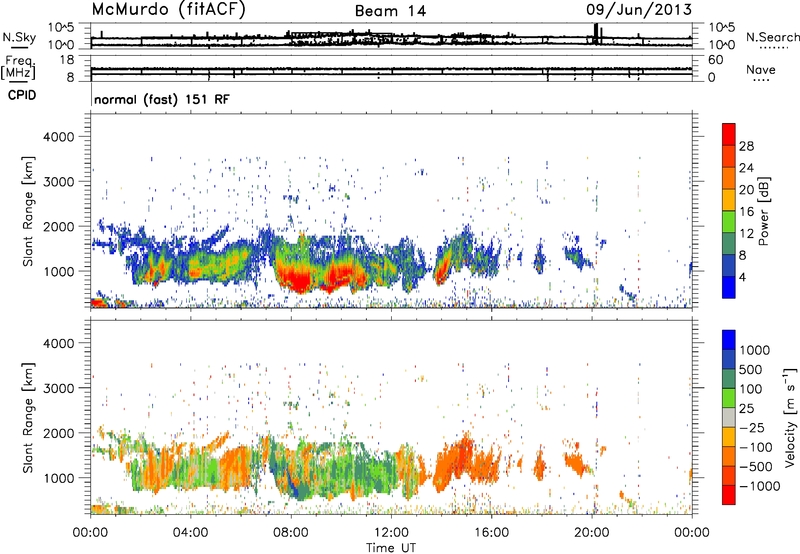Click the '-1000' tick on Velocity colorbar
This screenshot has height=554, width=800.
click(x=760, y=486)
